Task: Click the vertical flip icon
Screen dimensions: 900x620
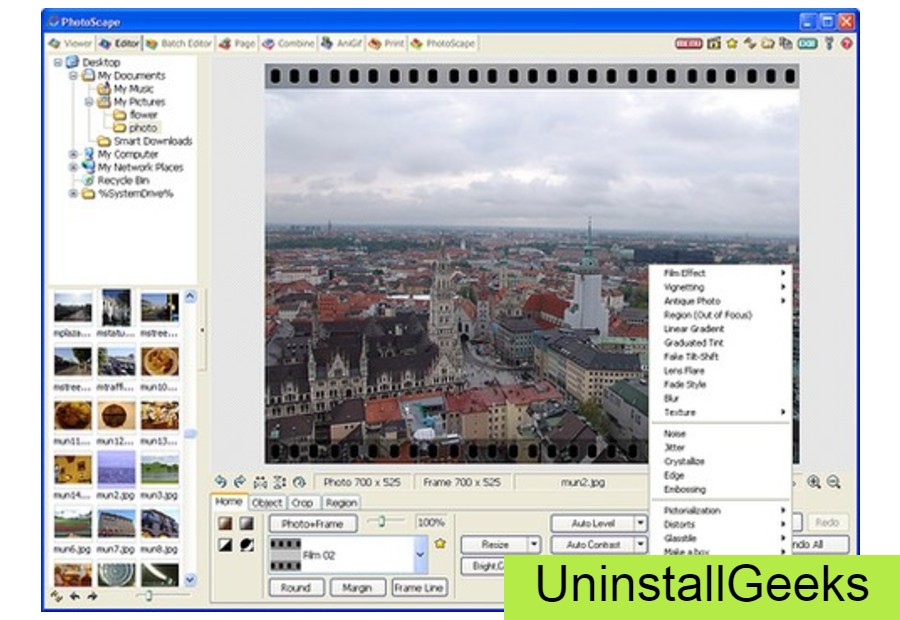Action: (280, 482)
